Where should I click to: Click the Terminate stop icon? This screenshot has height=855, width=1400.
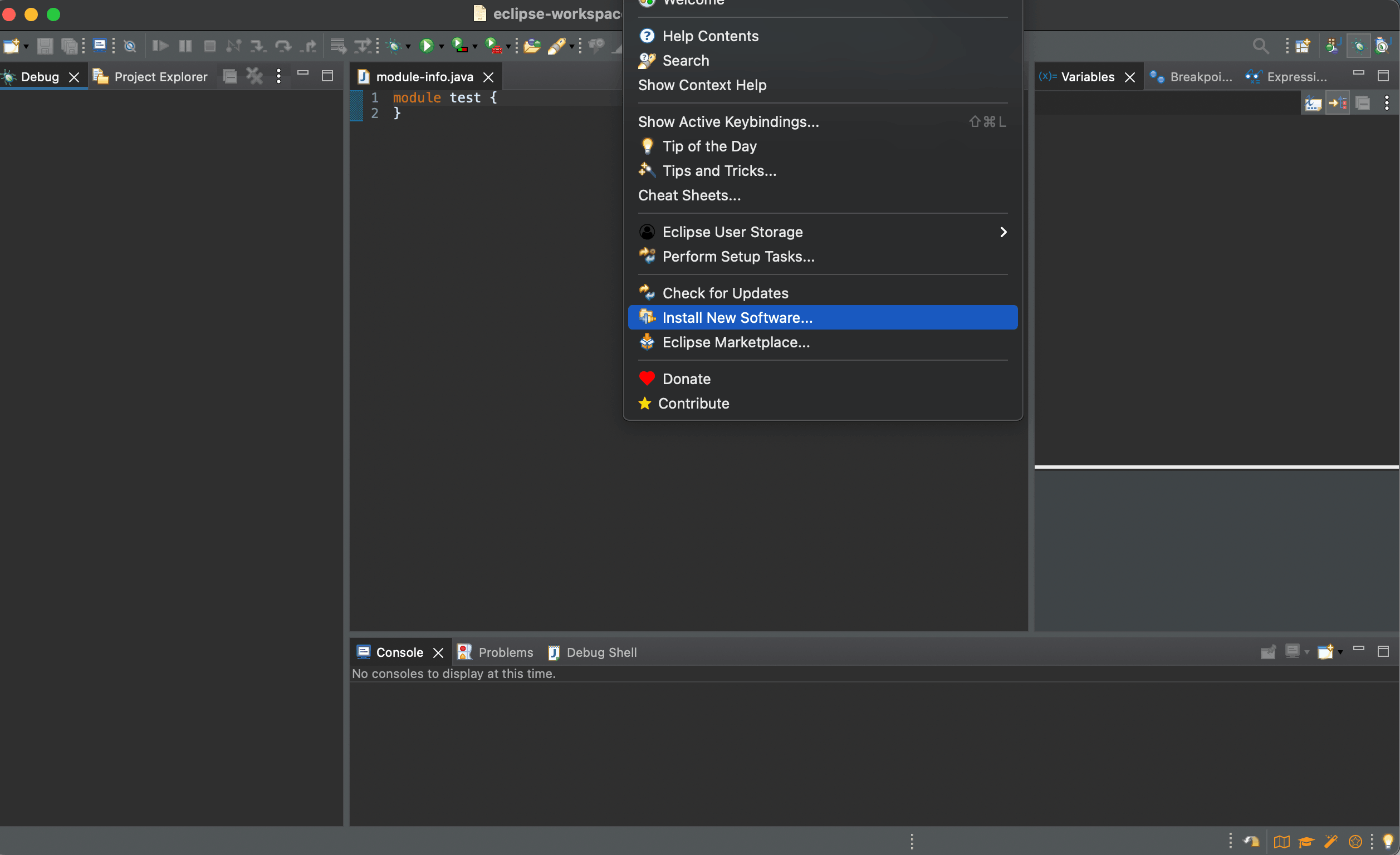210,46
